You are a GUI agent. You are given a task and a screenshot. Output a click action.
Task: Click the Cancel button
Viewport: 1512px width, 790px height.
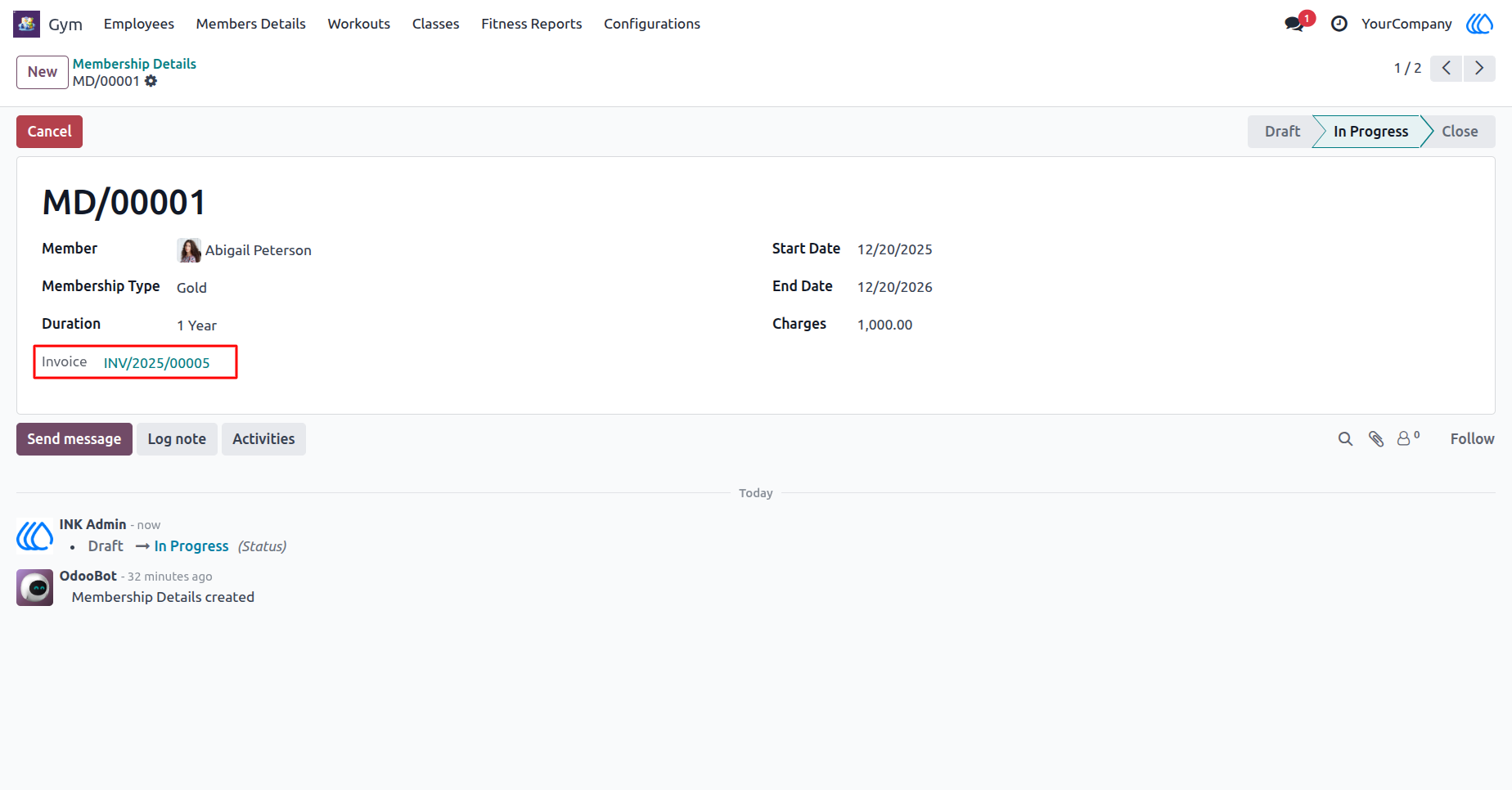click(x=49, y=132)
